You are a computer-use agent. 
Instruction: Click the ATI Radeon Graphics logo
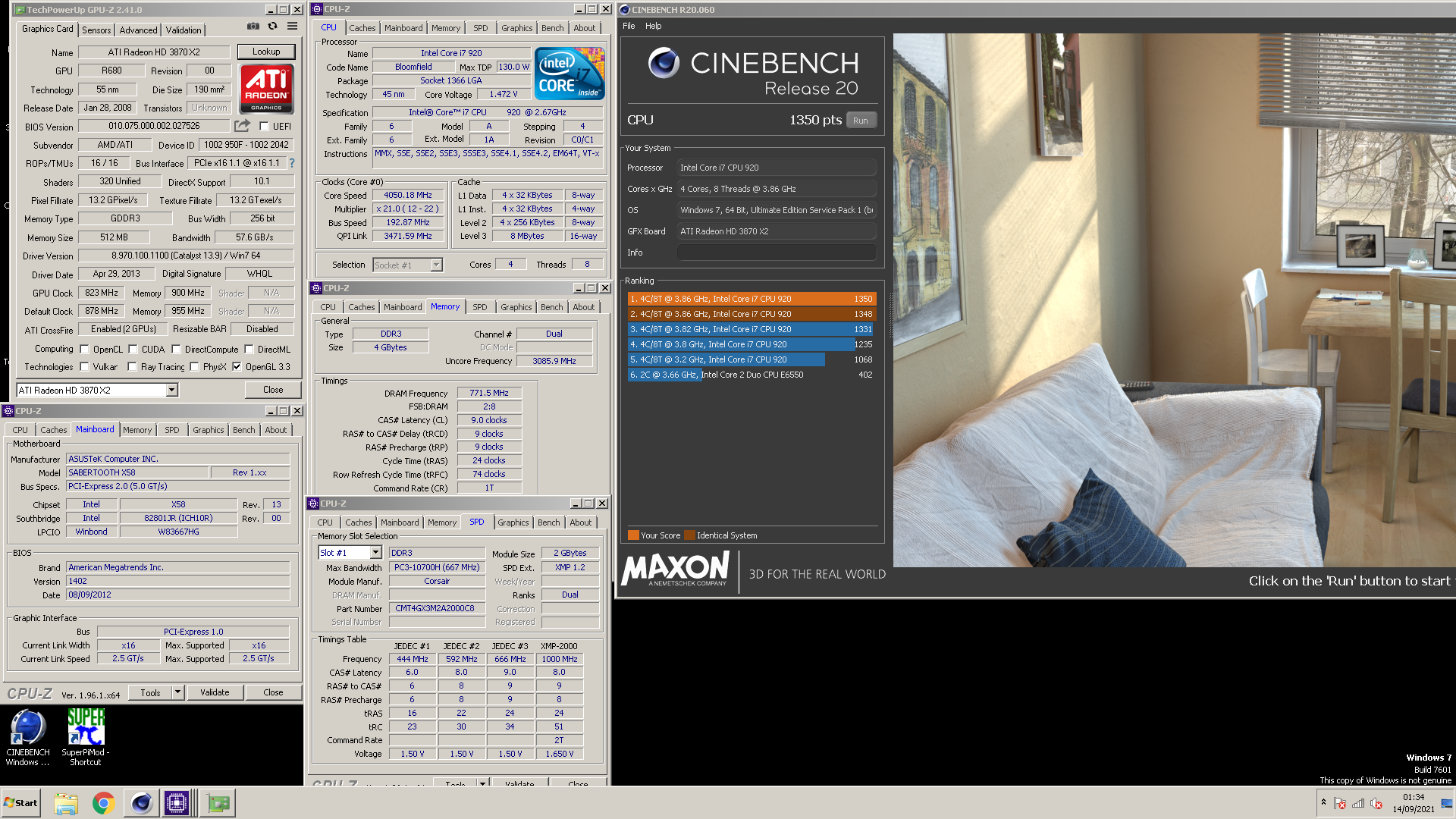pyautogui.click(x=266, y=89)
